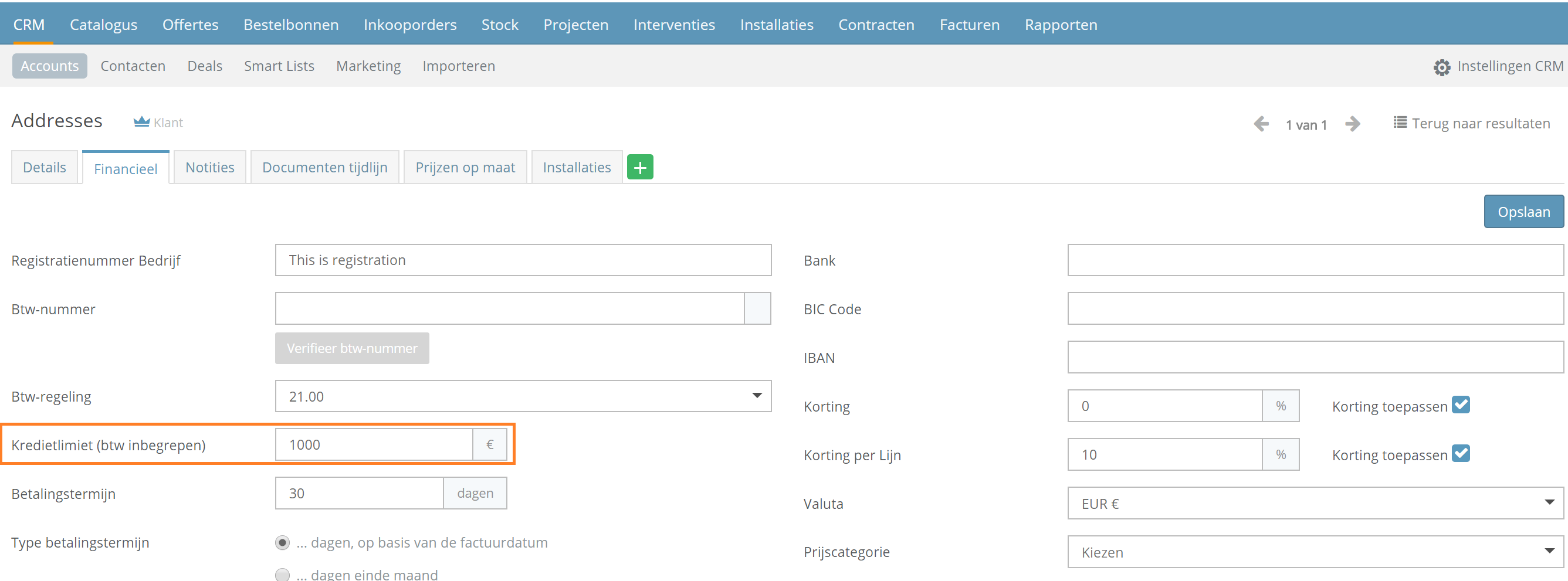Click the Bank input field
1568x581 pixels.
pos(1315,260)
